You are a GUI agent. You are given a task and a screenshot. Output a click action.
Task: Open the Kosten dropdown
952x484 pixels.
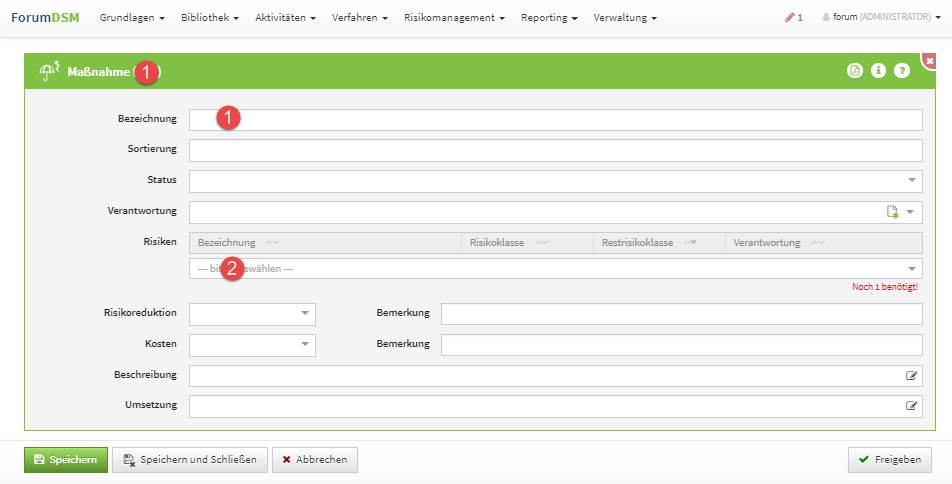[304, 345]
